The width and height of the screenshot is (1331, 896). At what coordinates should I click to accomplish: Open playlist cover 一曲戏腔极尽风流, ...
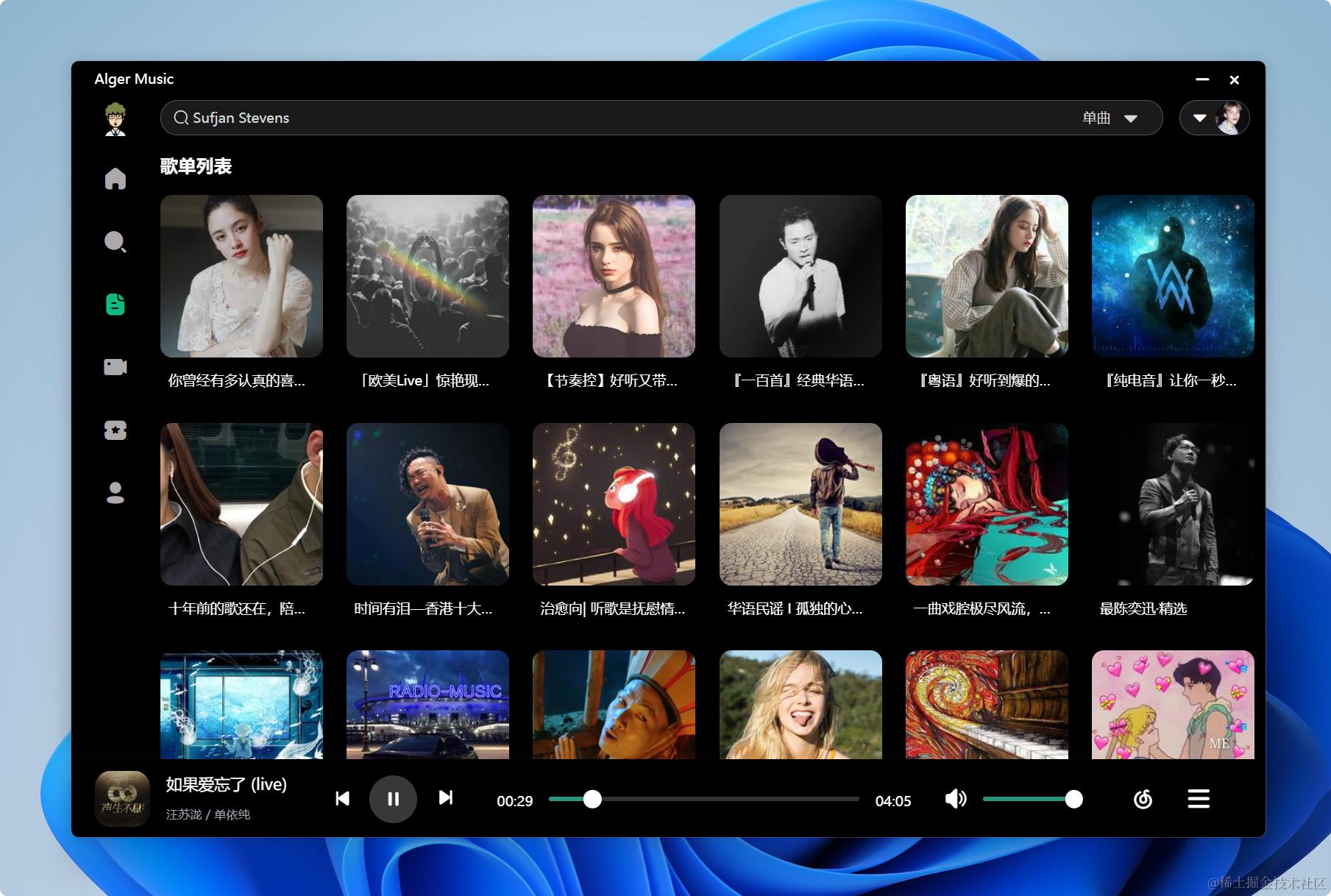[987, 504]
